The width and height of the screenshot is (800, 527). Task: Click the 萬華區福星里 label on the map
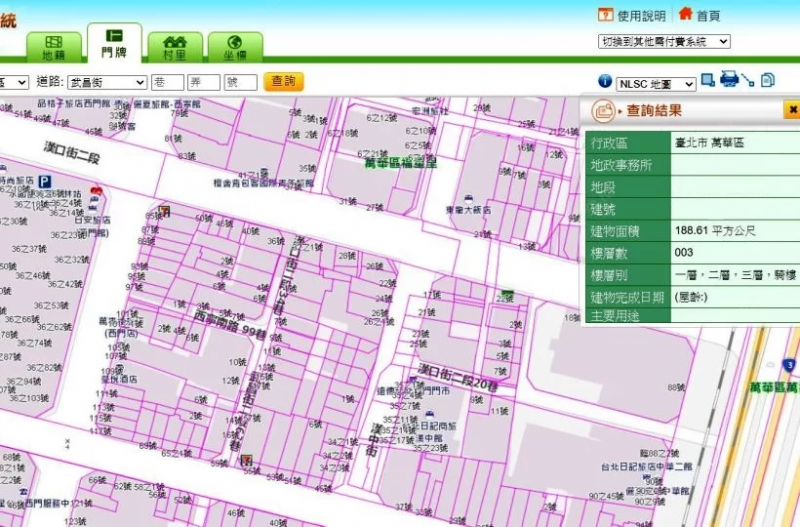point(401,163)
